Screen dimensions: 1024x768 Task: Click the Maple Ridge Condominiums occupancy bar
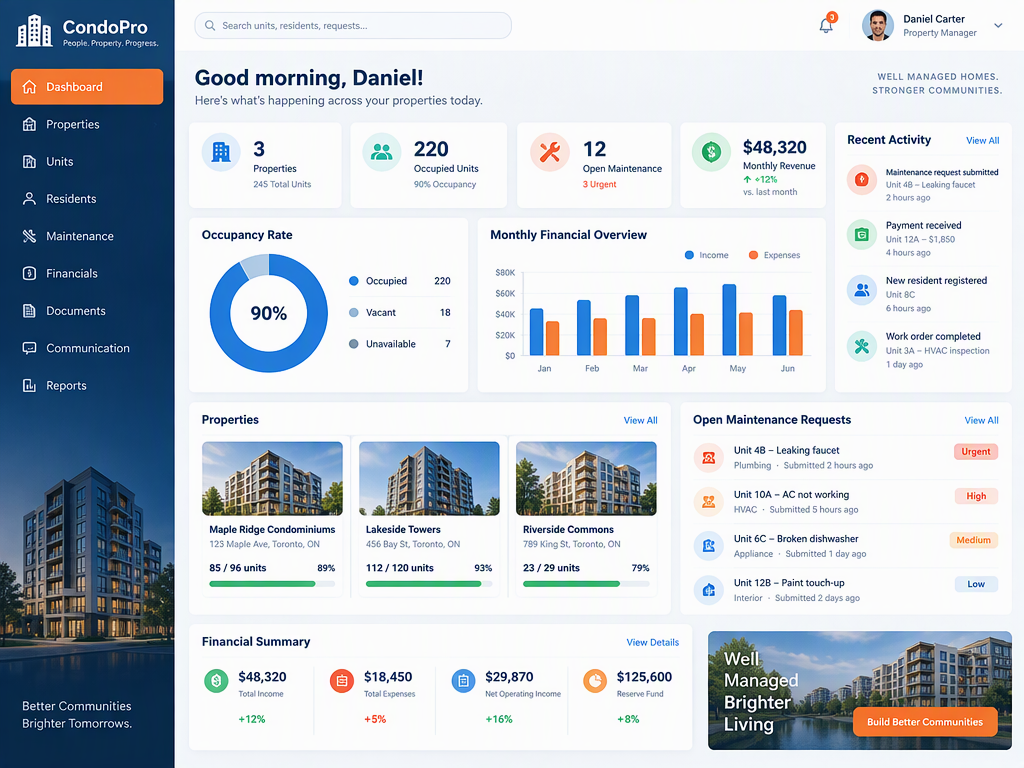[272, 584]
